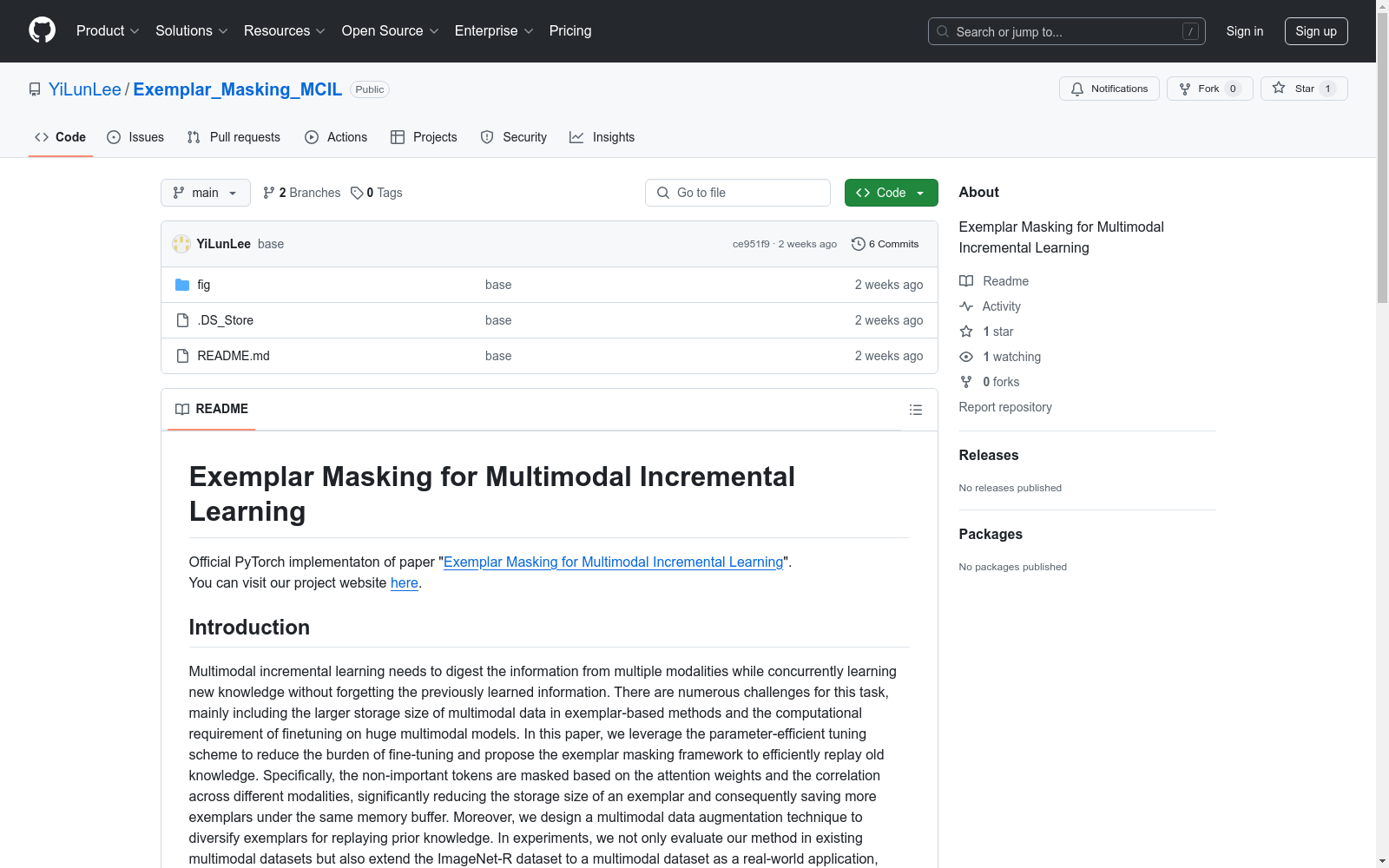Click the branches icon beside 2 Branches
Screen dimensions: 1389x868
point(269,193)
